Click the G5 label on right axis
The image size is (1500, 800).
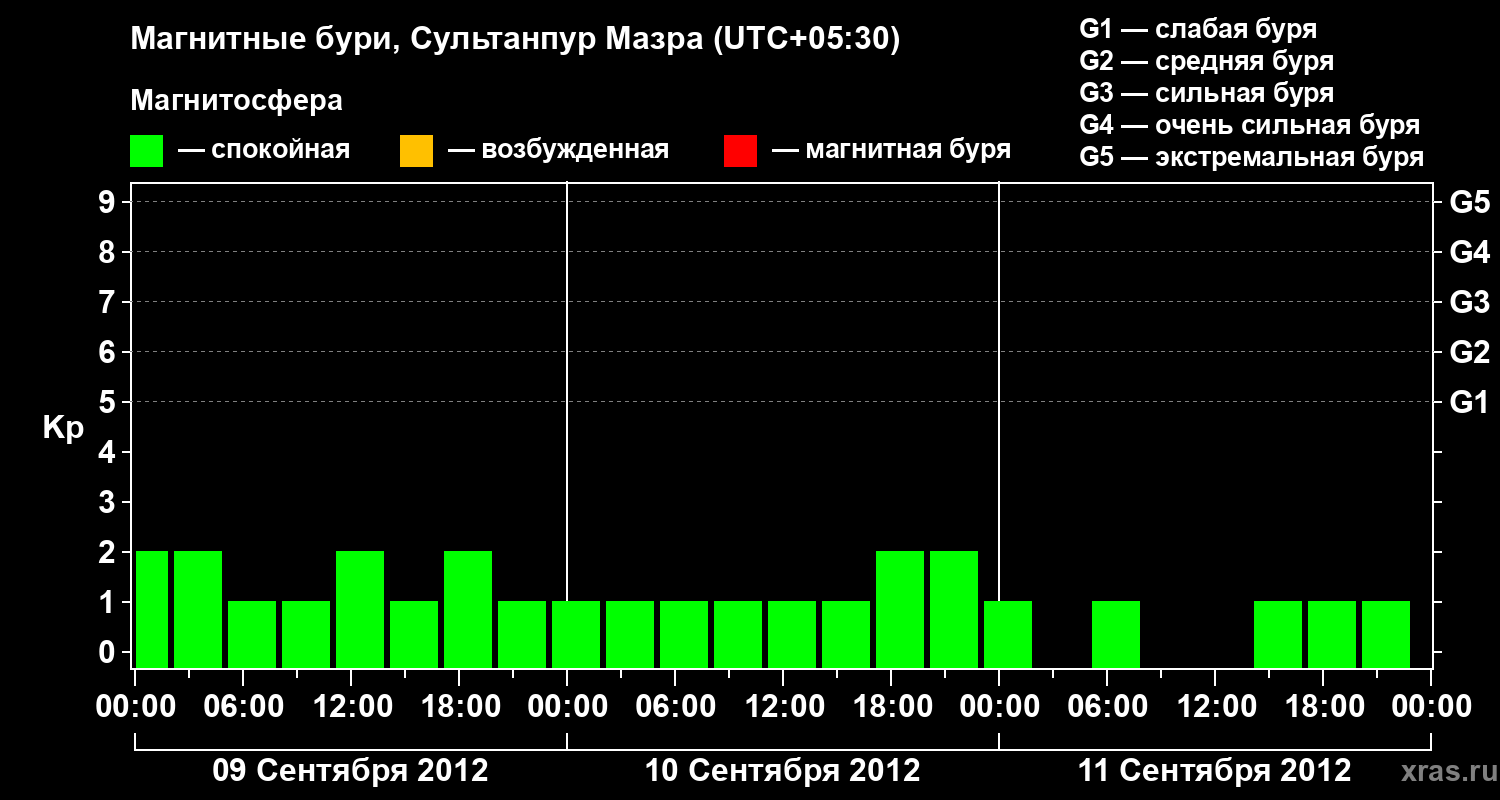coord(1469,203)
